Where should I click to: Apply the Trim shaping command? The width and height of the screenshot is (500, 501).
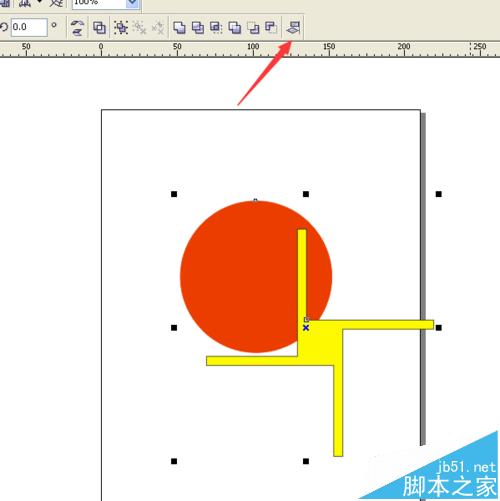click(x=198, y=27)
